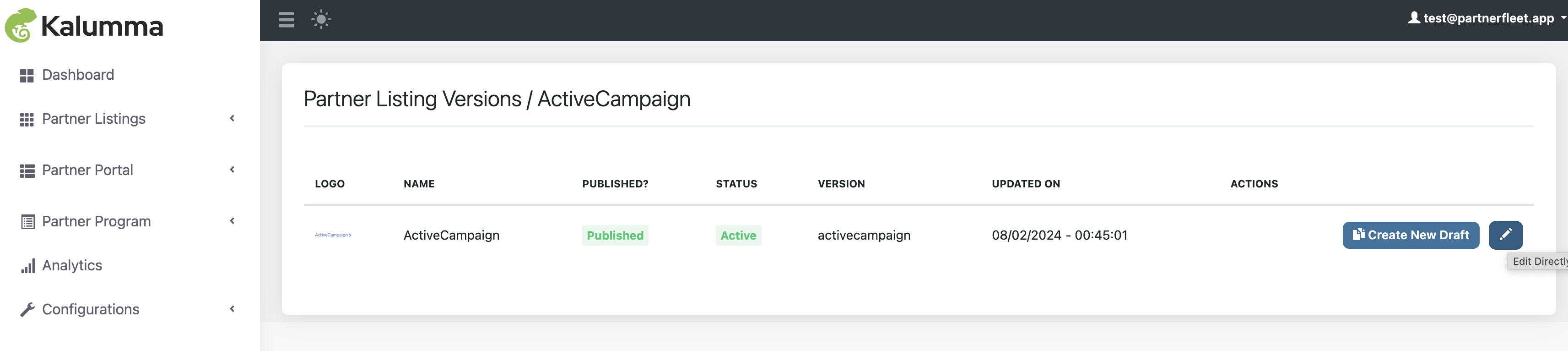Click the Configurations wrench icon
Image resolution: width=1568 pixels, height=351 pixels.
pyautogui.click(x=27, y=310)
